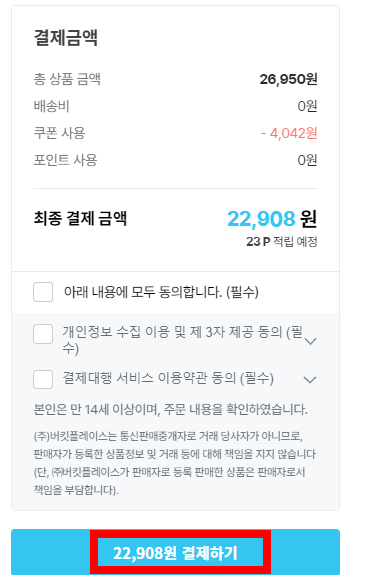Viewport: 368px width, 575px height.
Task: Select the red -4,042원 coupon discount
Action: tap(289, 133)
